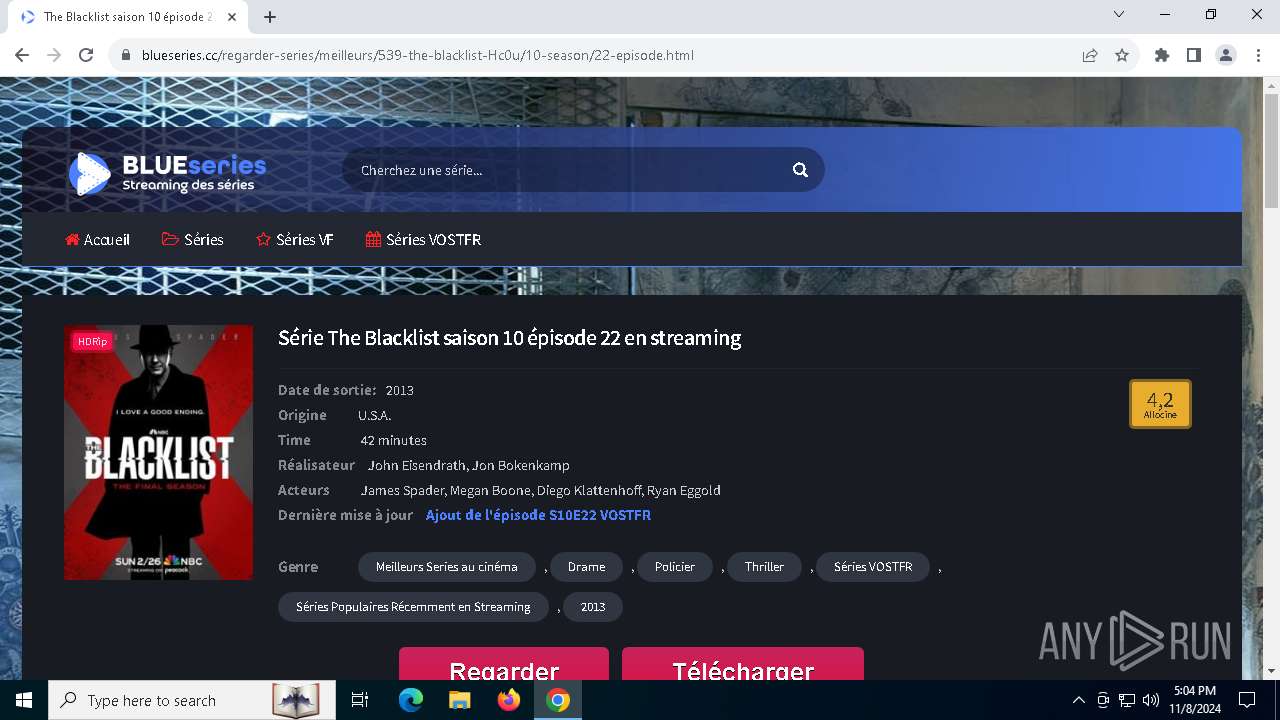Image resolution: width=1280 pixels, height=720 pixels.
Task: Go back with browser back arrow
Action: pyautogui.click(x=22, y=55)
